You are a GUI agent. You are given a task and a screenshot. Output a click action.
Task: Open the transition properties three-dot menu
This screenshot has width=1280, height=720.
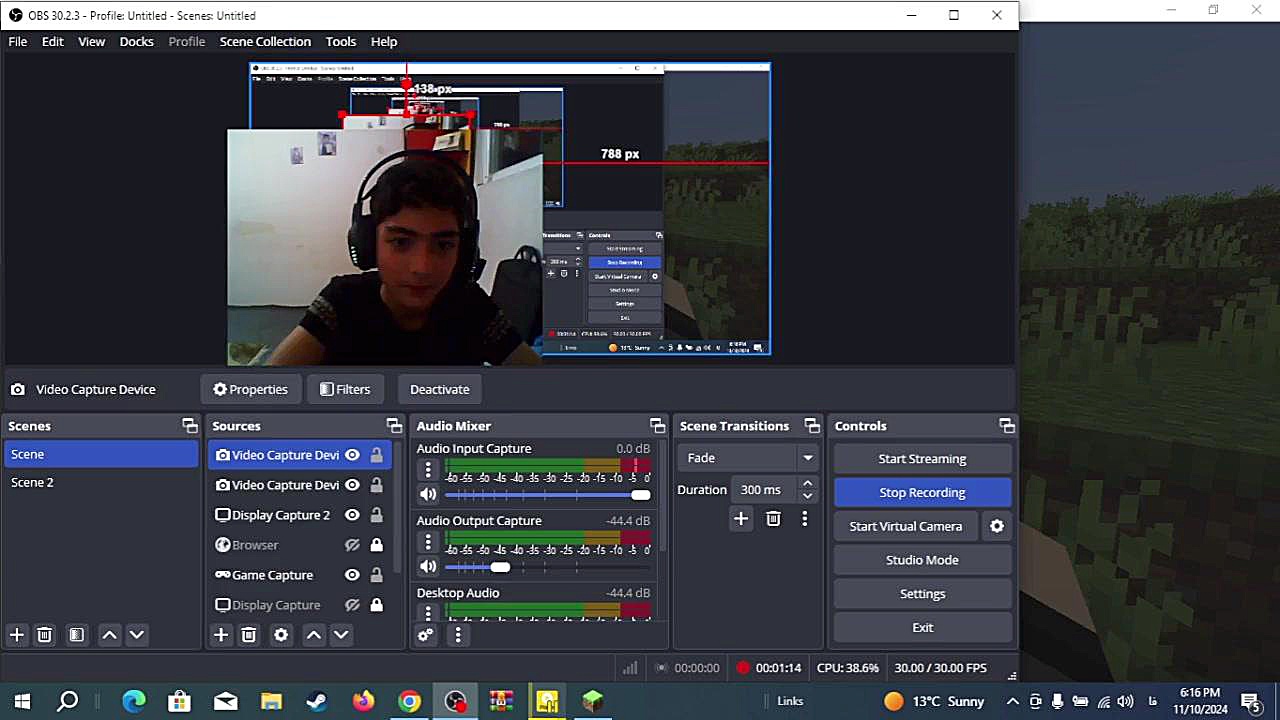coord(804,518)
